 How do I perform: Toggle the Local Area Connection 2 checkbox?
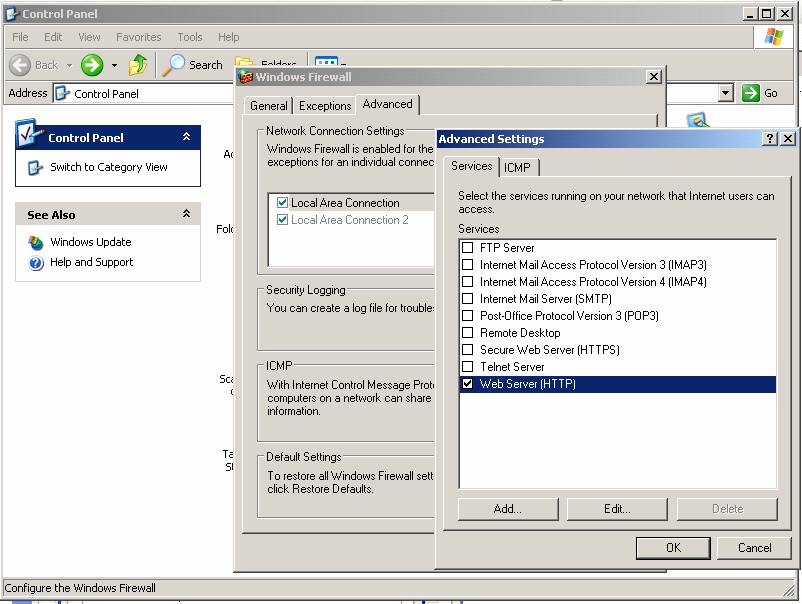tap(282, 220)
